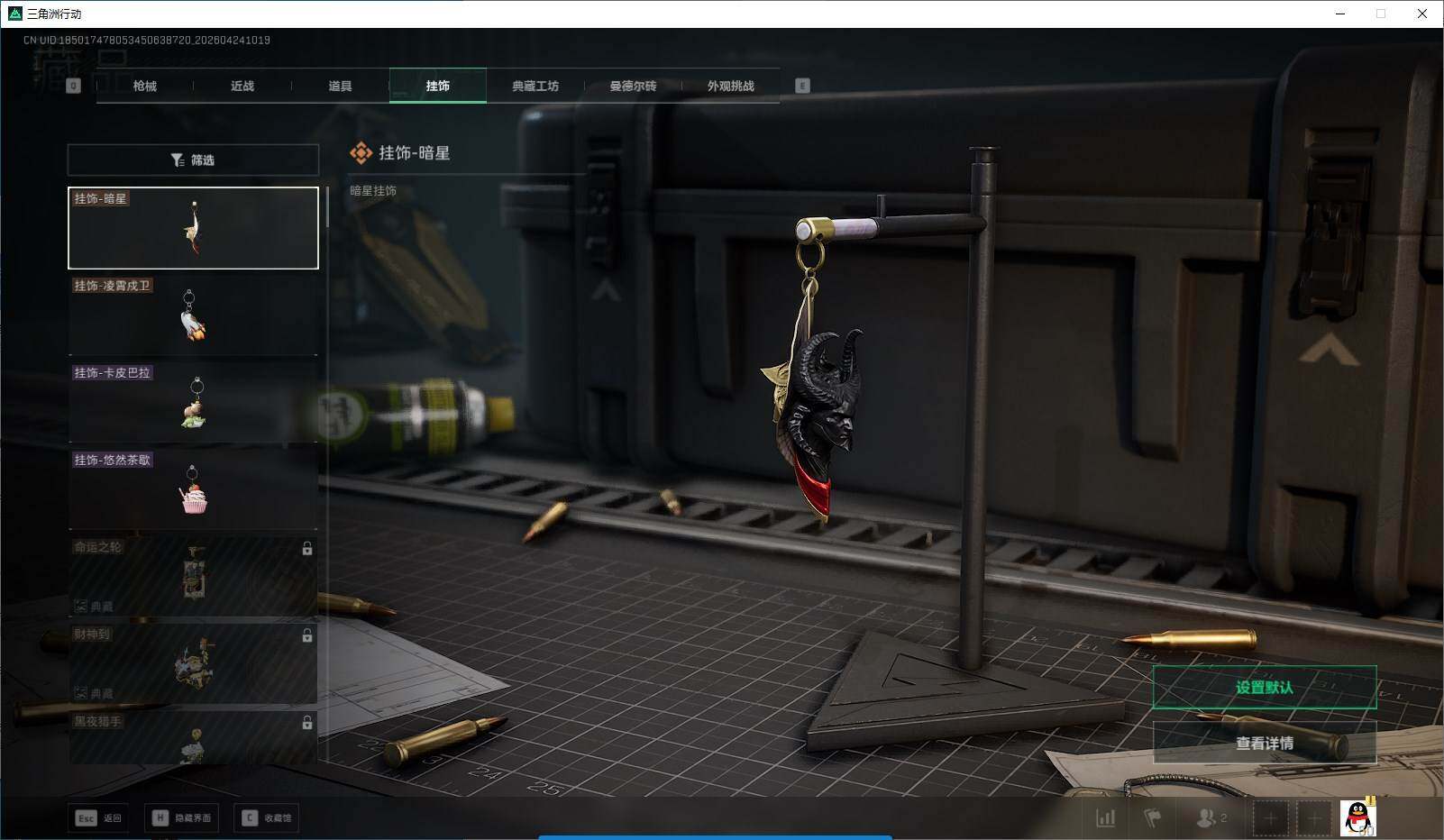
Task: Select the 挂饰-卡皮巴拉 charm thumbnail
Action: (x=193, y=402)
